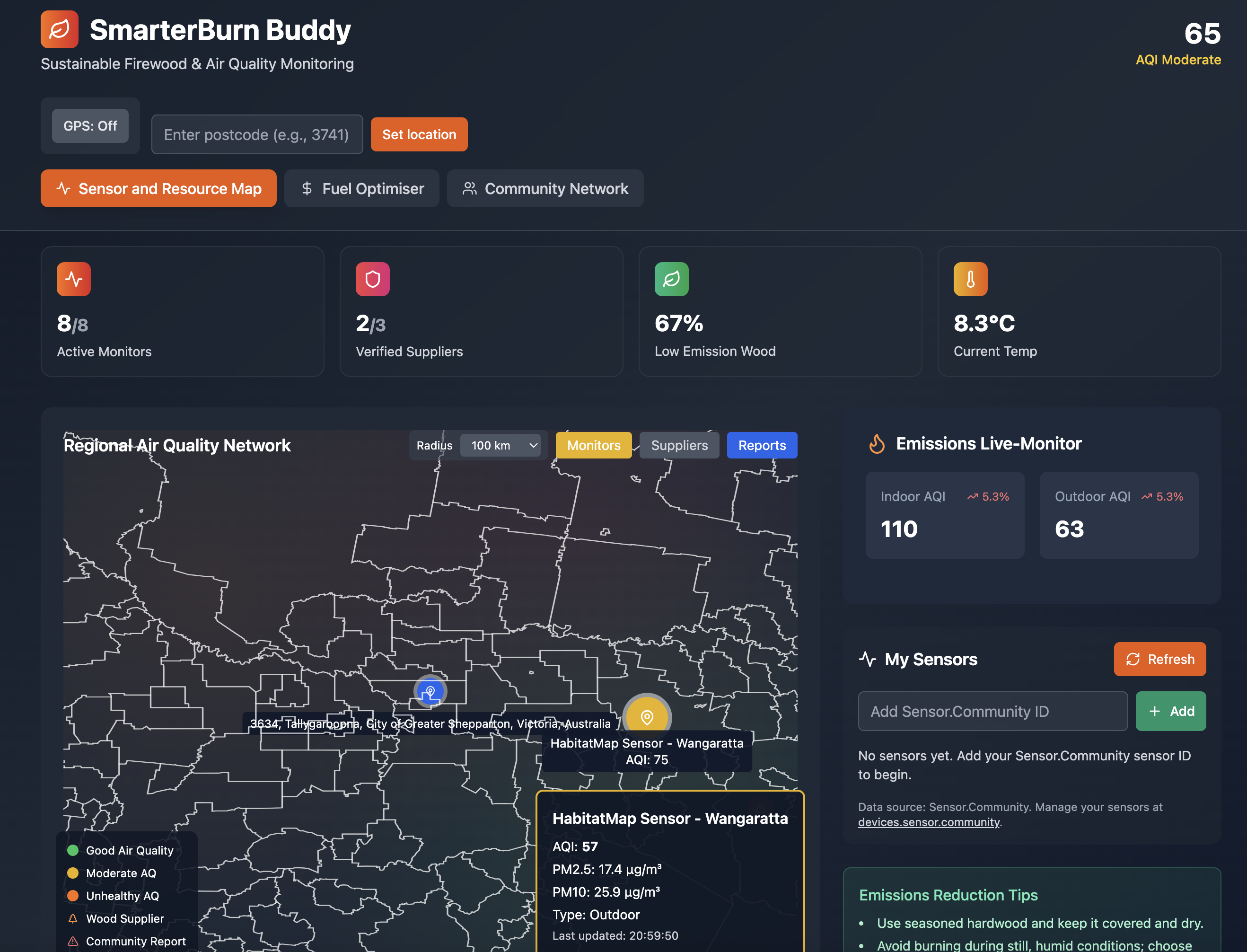Viewport: 1247px width, 952px height.
Task: Click the yellow Wangaratta sensor map pin
Action: 647,717
